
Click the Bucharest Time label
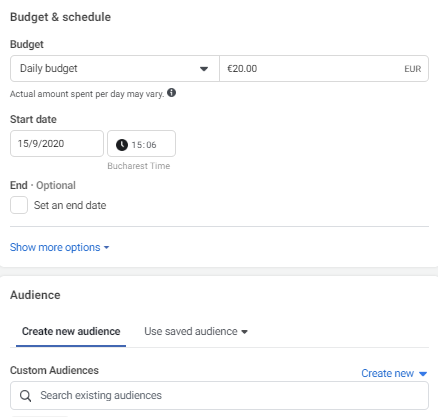click(139, 166)
